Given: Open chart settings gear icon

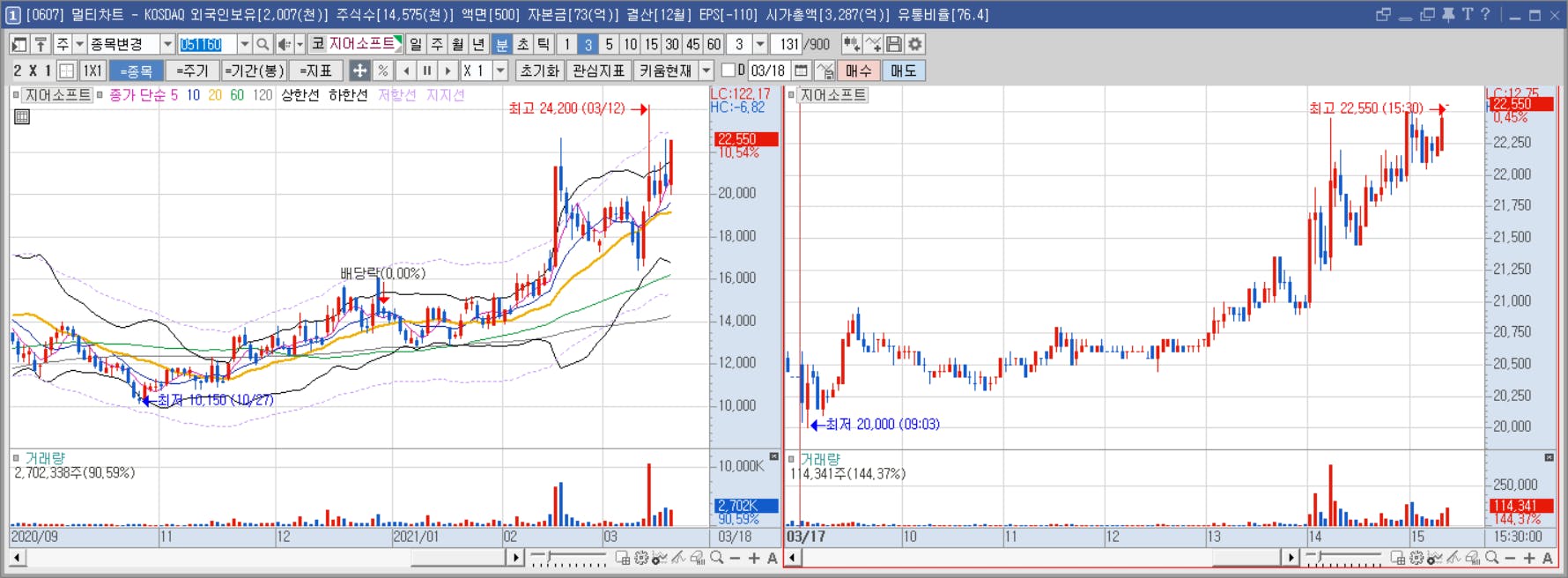Looking at the screenshot, I should (915, 44).
